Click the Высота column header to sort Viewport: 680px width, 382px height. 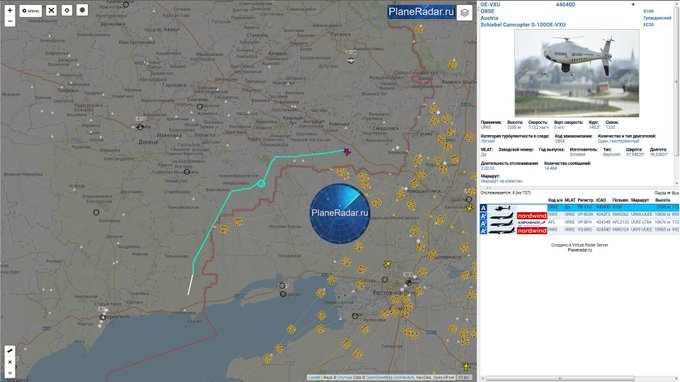point(662,200)
